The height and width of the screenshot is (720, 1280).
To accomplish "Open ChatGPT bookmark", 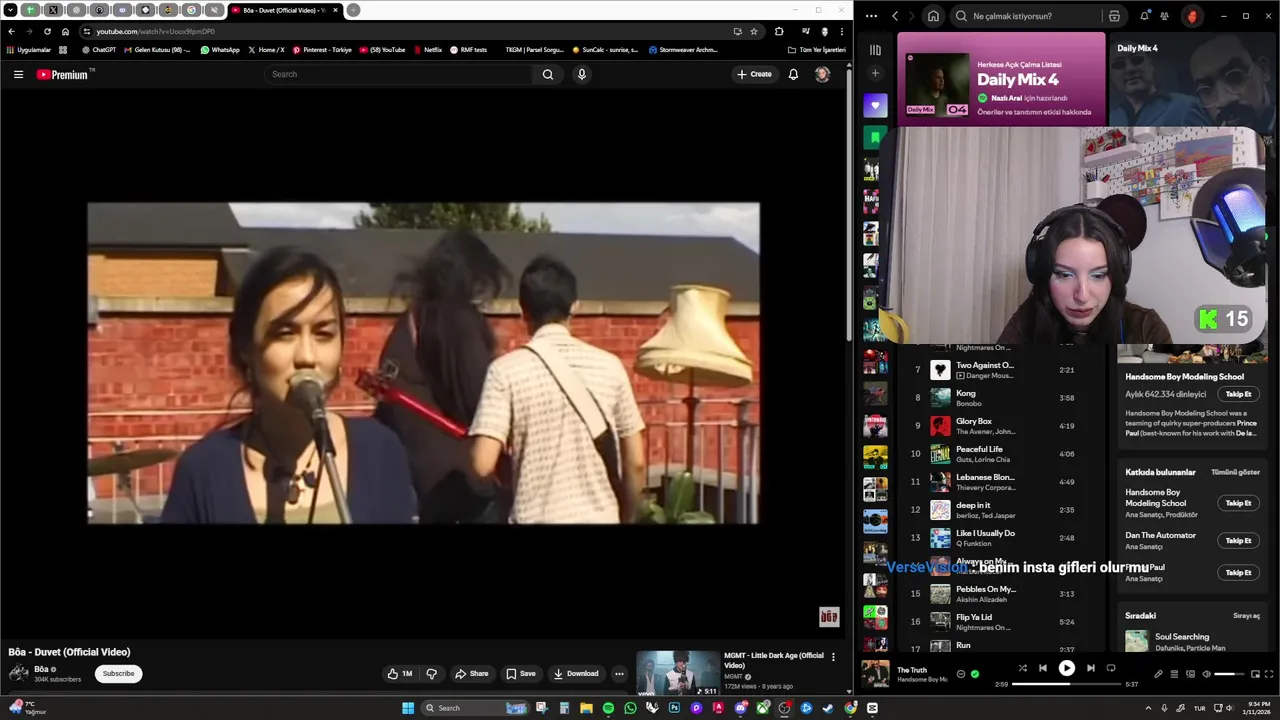I will click(99, 50).
